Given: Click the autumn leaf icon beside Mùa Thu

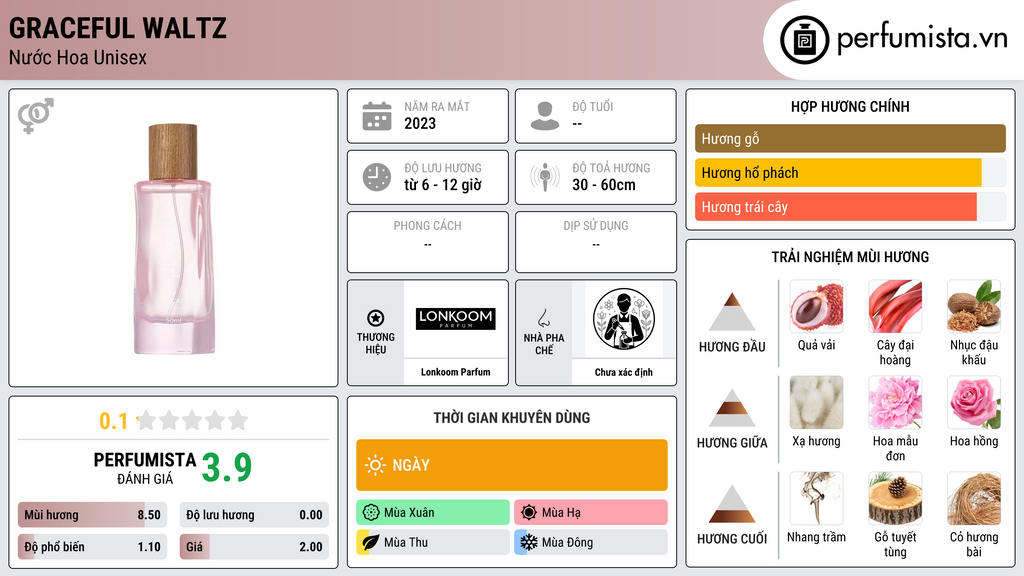Looking at the screenshot, I should 371,542.
